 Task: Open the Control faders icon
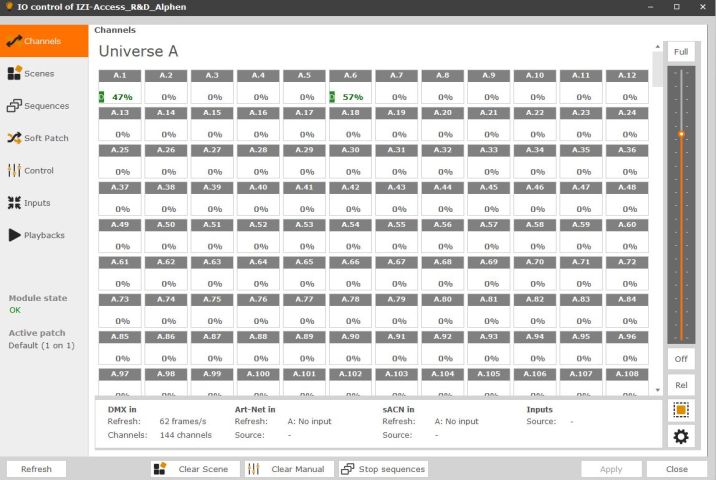14,170
